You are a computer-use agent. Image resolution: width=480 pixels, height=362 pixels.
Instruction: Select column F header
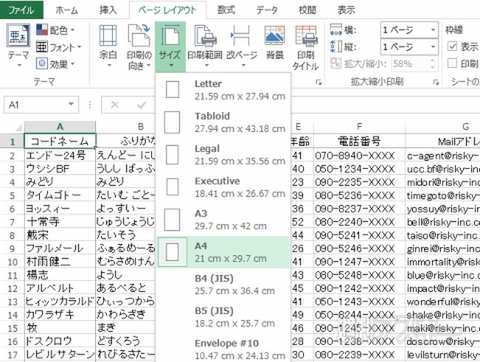(359, 127)
